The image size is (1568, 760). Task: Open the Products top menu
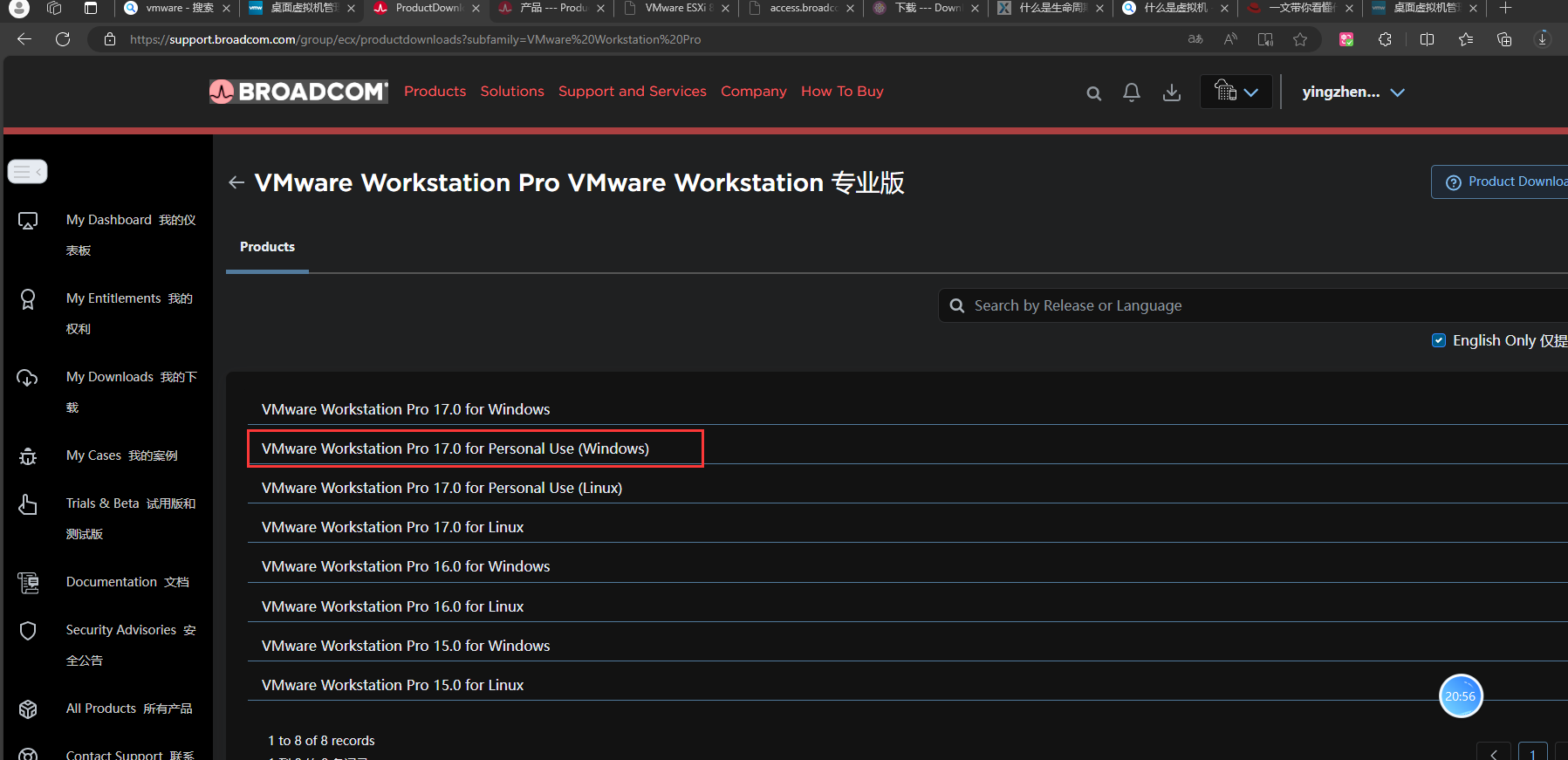click(x=435, y=92)
